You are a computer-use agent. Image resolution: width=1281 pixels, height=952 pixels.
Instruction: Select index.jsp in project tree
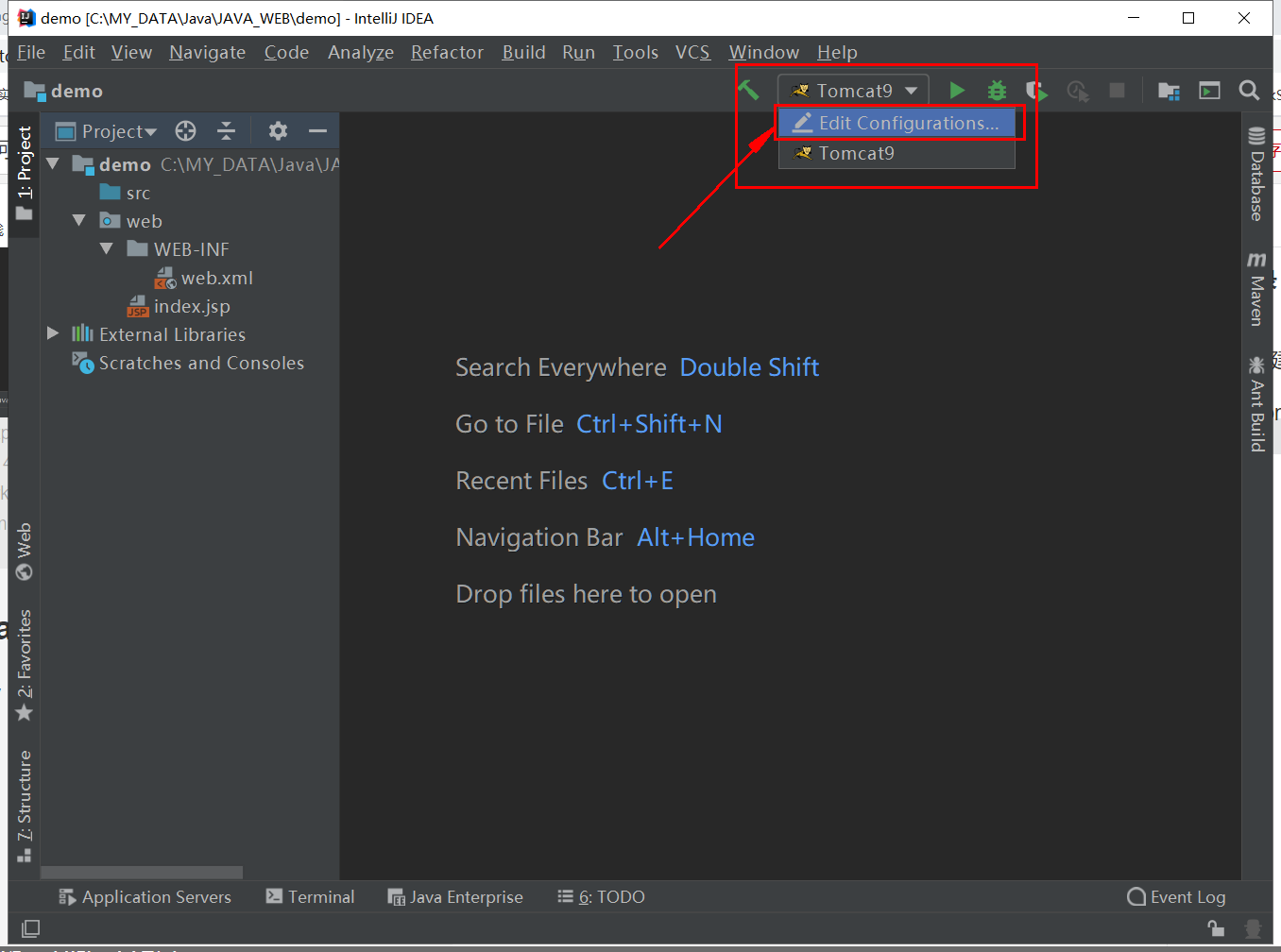point(179,306)
